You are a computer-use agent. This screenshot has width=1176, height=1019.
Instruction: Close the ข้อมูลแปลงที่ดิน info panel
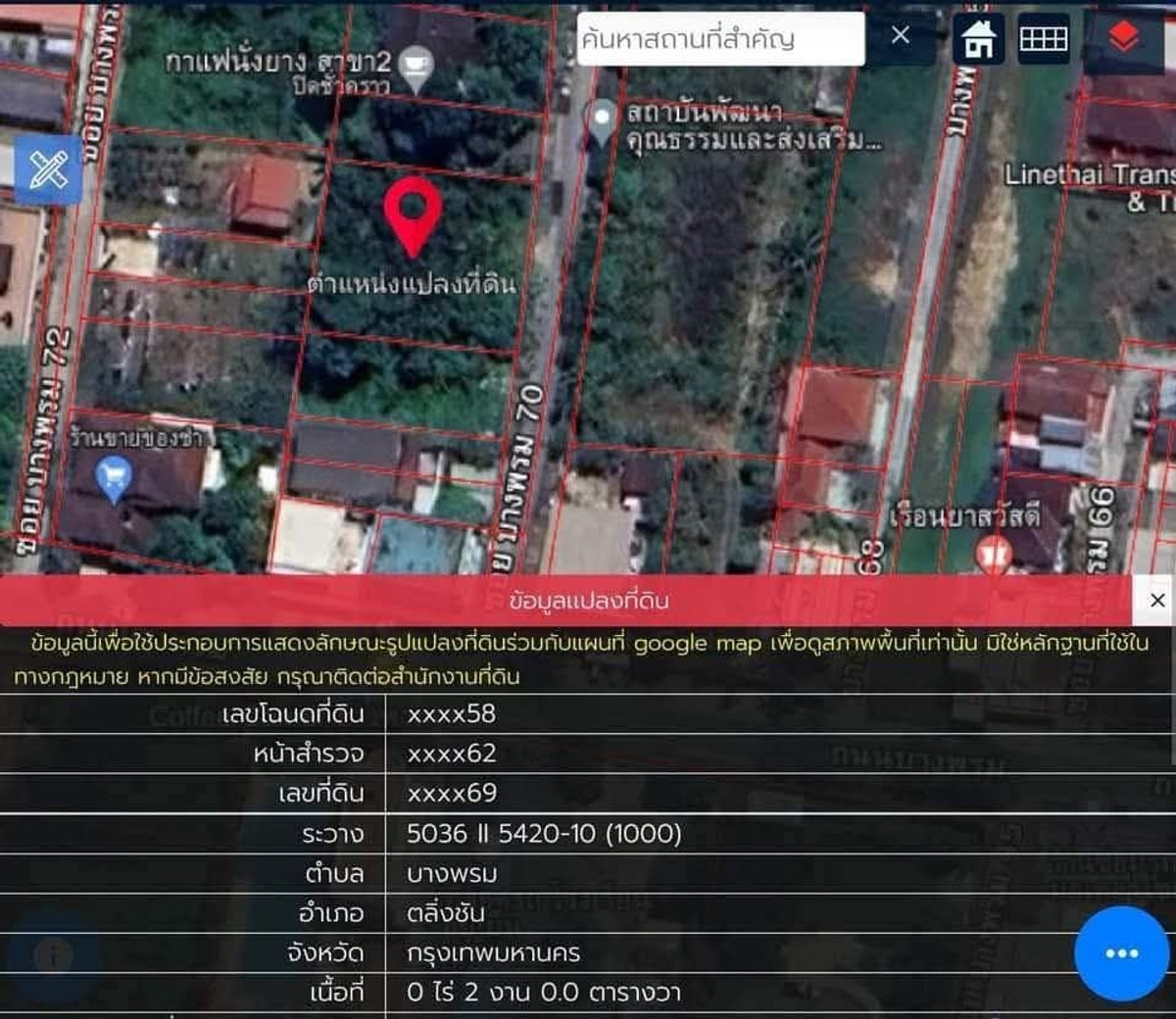click(x=1156, y=601)
